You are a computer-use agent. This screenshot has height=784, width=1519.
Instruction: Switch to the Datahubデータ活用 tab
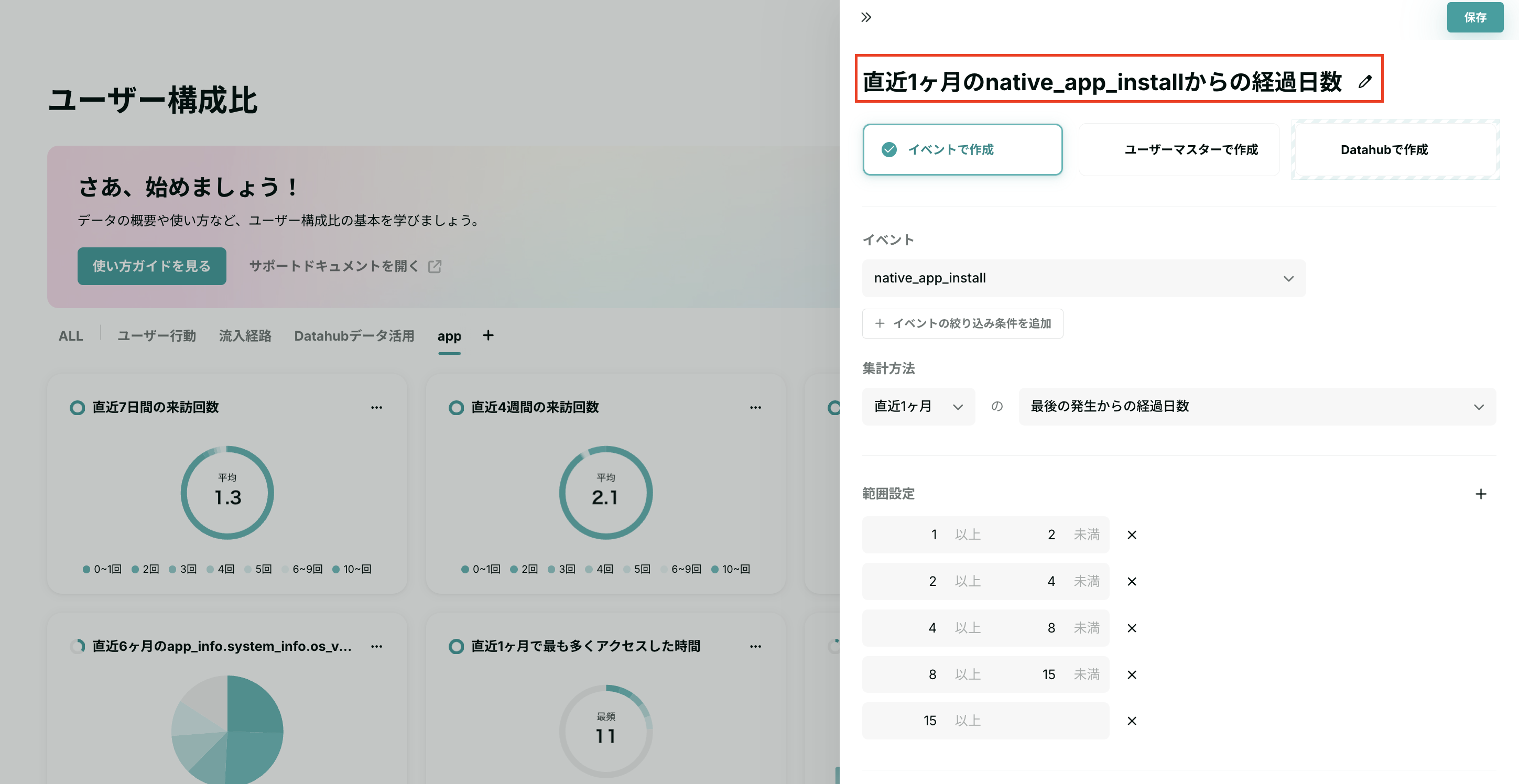[x=354, y=336]
